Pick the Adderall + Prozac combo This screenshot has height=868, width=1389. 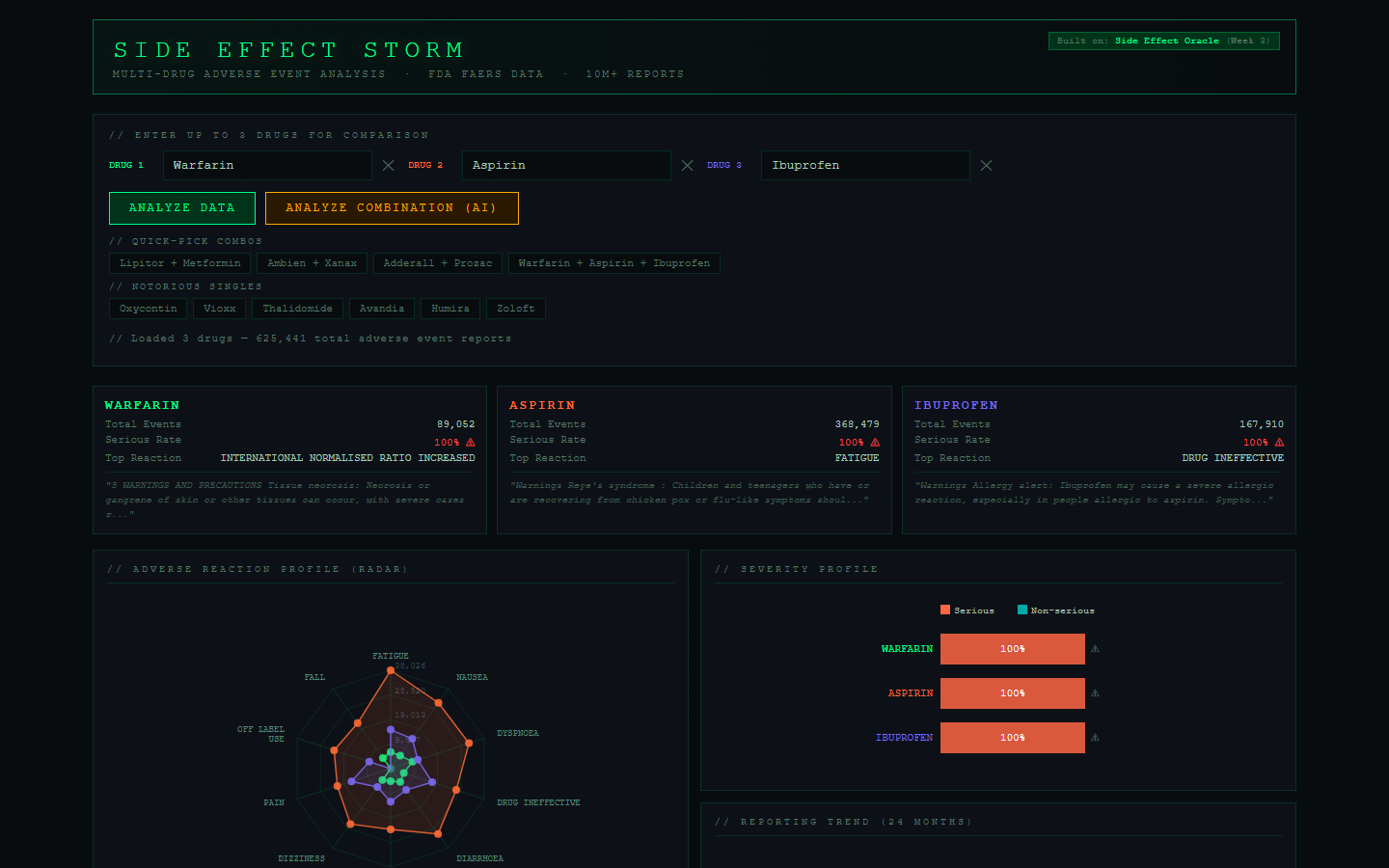click(438, 263)
